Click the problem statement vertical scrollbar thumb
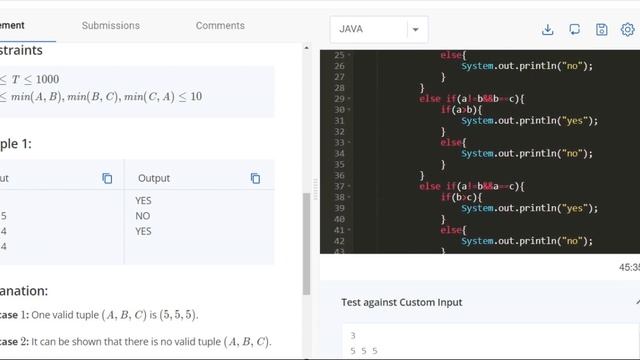640x360 pixels. pos(307,244)
